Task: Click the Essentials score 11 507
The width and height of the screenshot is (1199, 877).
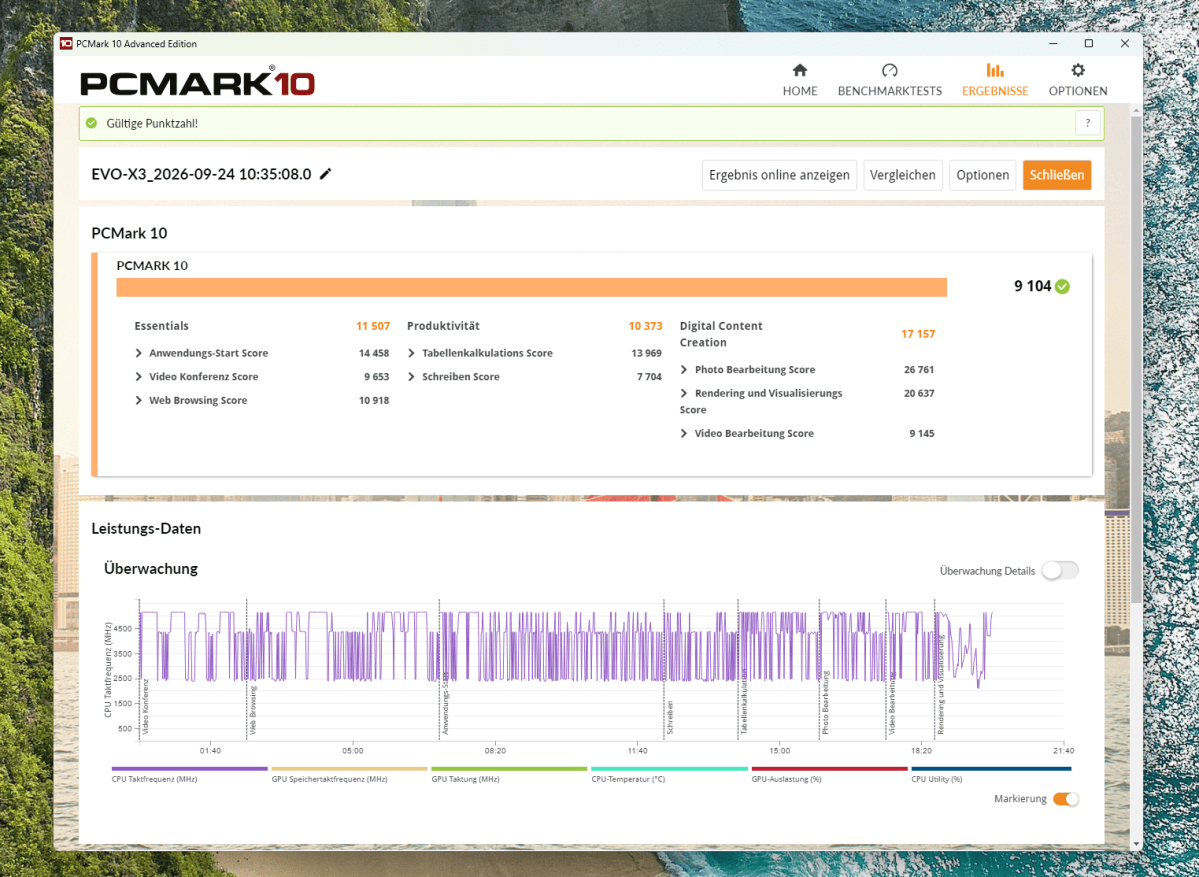Action: (373, 326)
